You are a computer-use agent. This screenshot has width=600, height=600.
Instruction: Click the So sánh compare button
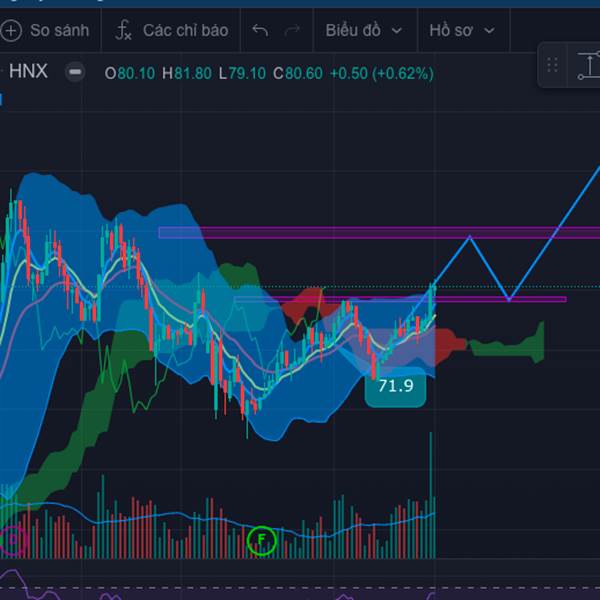coord(45,30)
